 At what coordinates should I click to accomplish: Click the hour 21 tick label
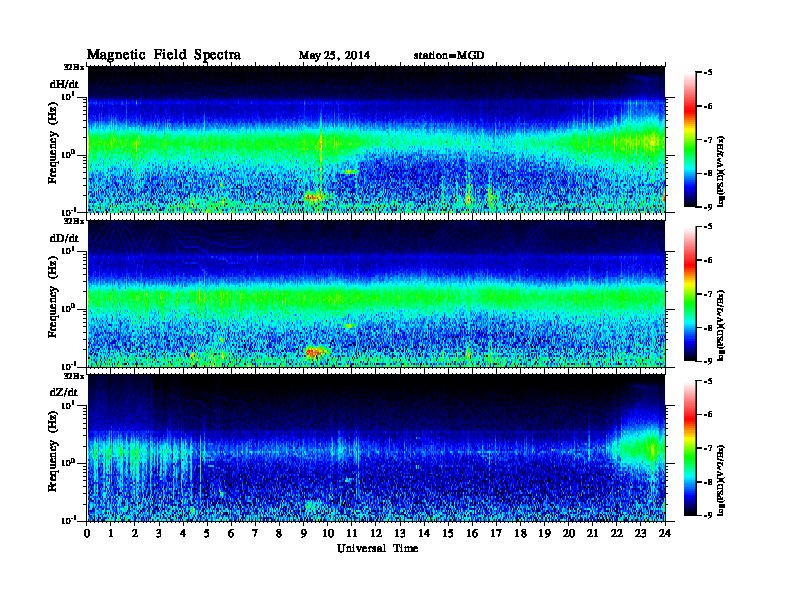[x=592, y=533]
